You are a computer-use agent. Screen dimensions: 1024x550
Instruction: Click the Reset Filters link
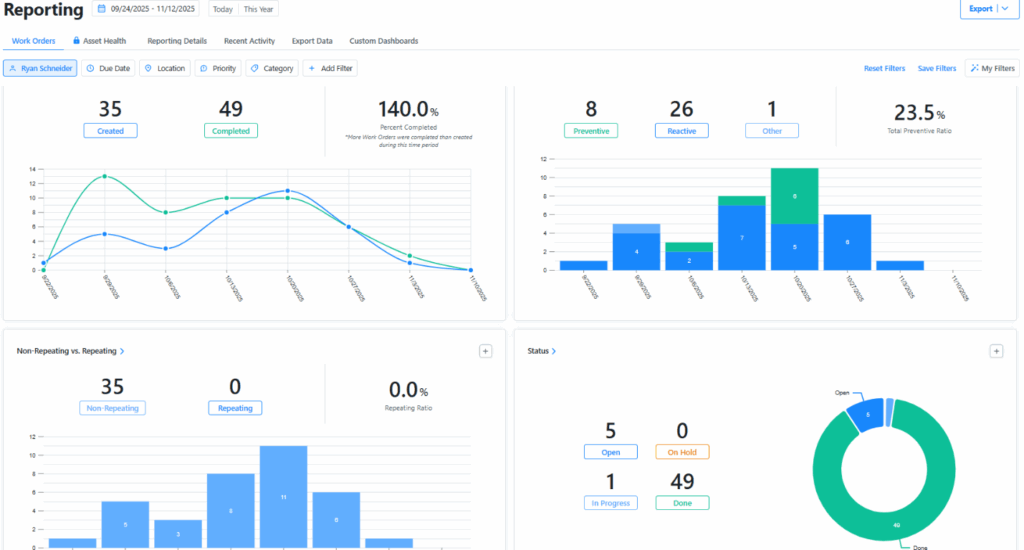click(884, 69)
